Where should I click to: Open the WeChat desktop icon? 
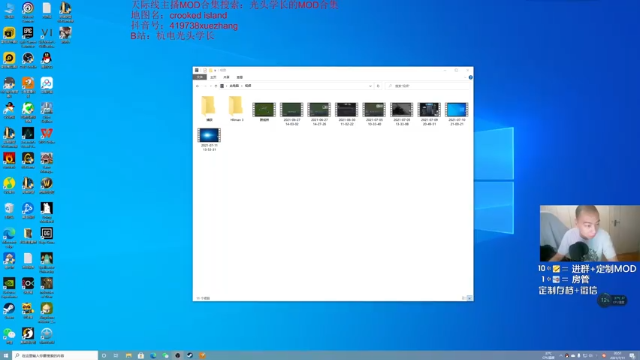[9, 336]
